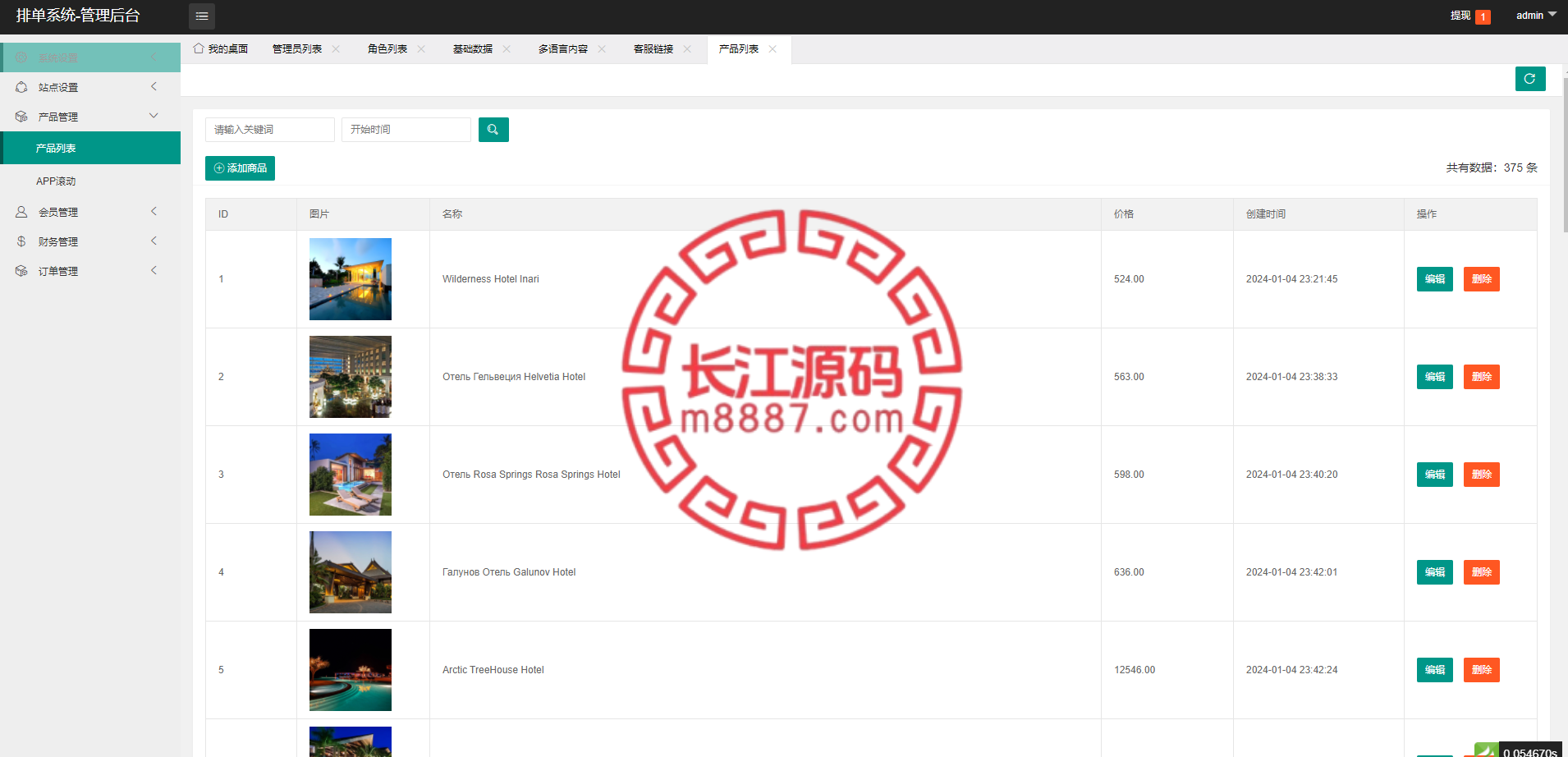Close the 多语言内容 tab
1568x757 pixels.
point(602,49)
